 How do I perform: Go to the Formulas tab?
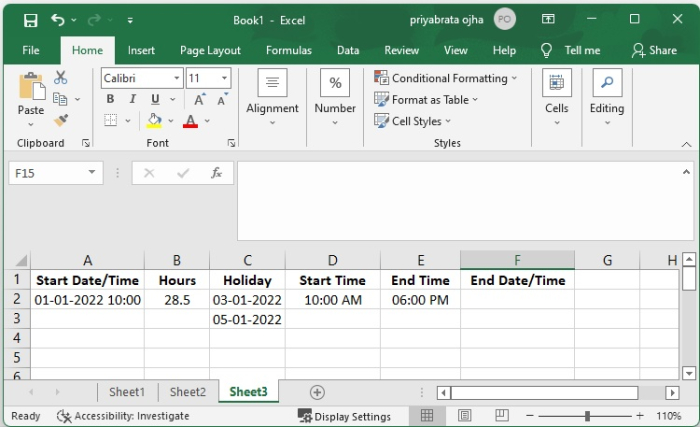pyautogui.click(x=289, y=50)
